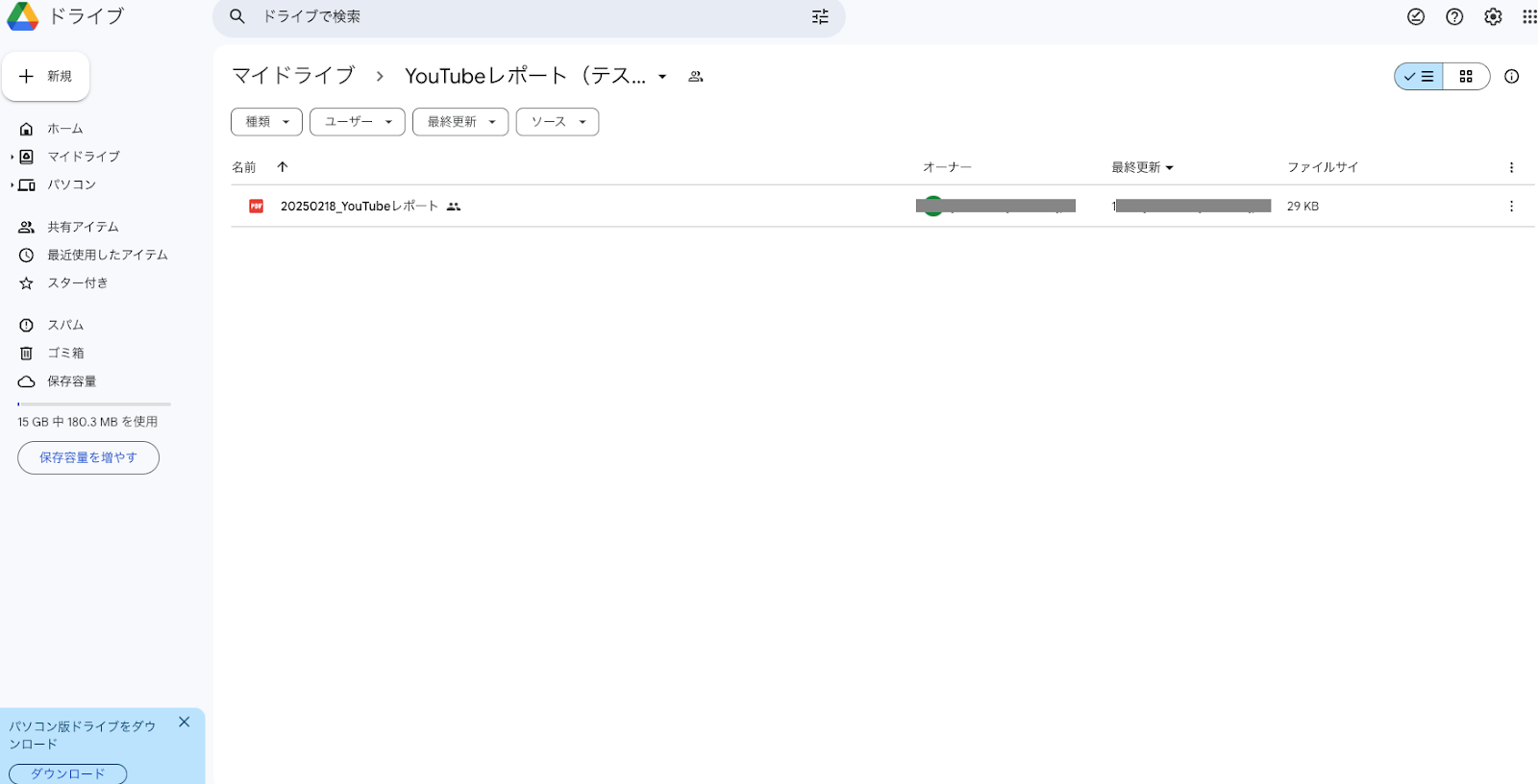Open the 最終更新 filter dropdown
1538x784 pixels.
coord(460,122)
